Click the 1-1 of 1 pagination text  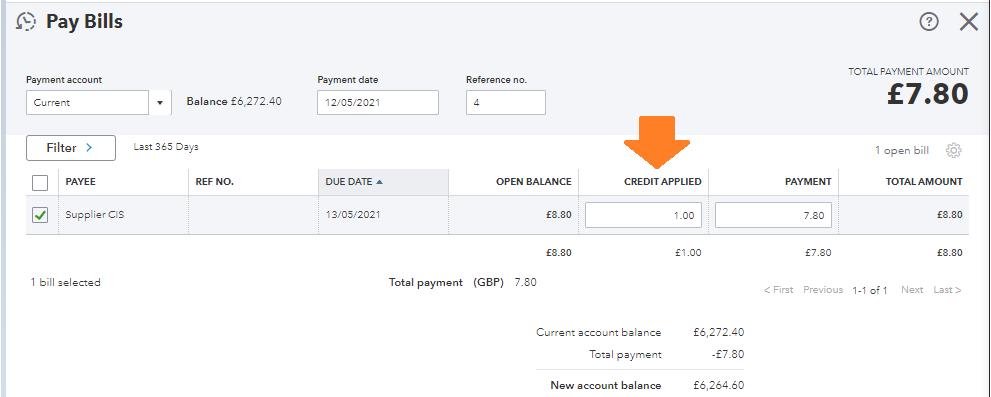(870, 290)
